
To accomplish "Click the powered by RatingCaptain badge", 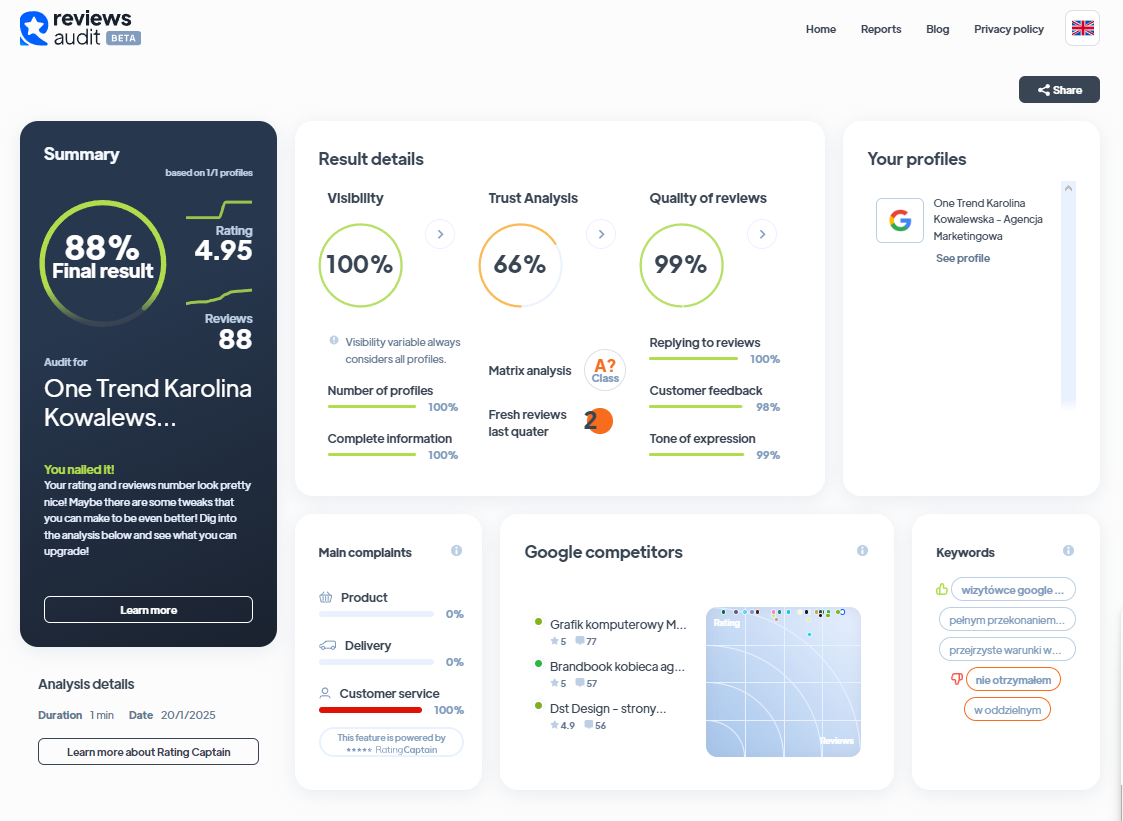I will (x=391, y=742).
